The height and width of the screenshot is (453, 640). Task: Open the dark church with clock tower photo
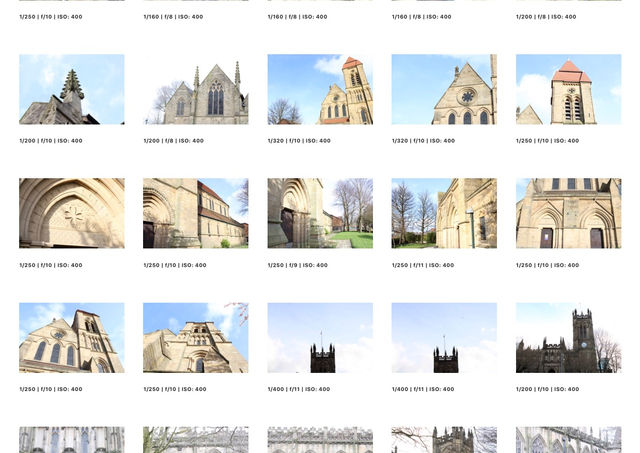[569, 338]
